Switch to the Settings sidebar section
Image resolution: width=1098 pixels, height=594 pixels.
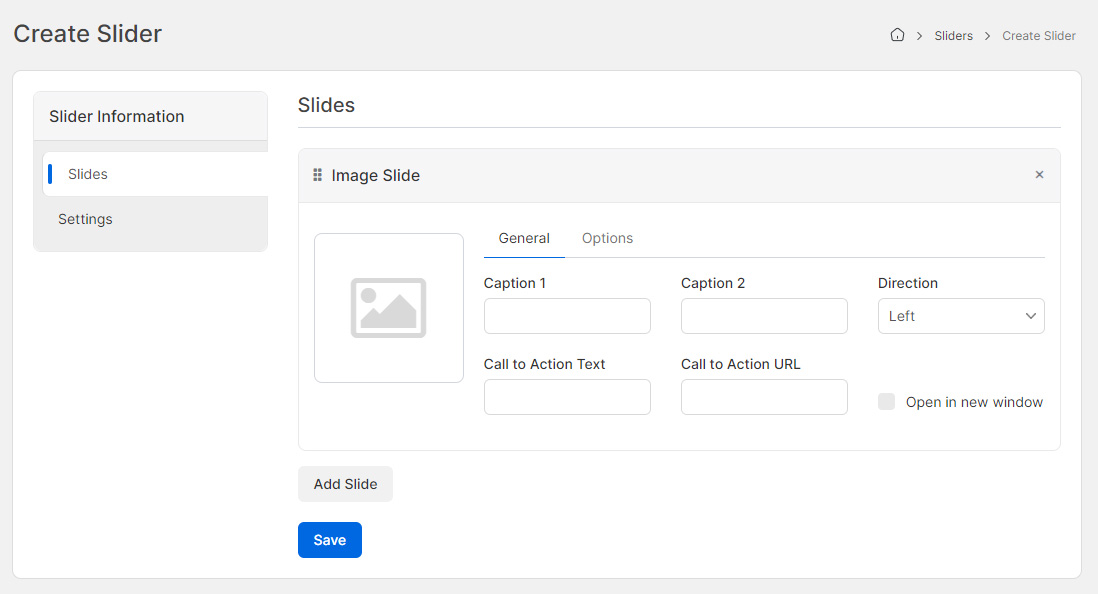85,219
